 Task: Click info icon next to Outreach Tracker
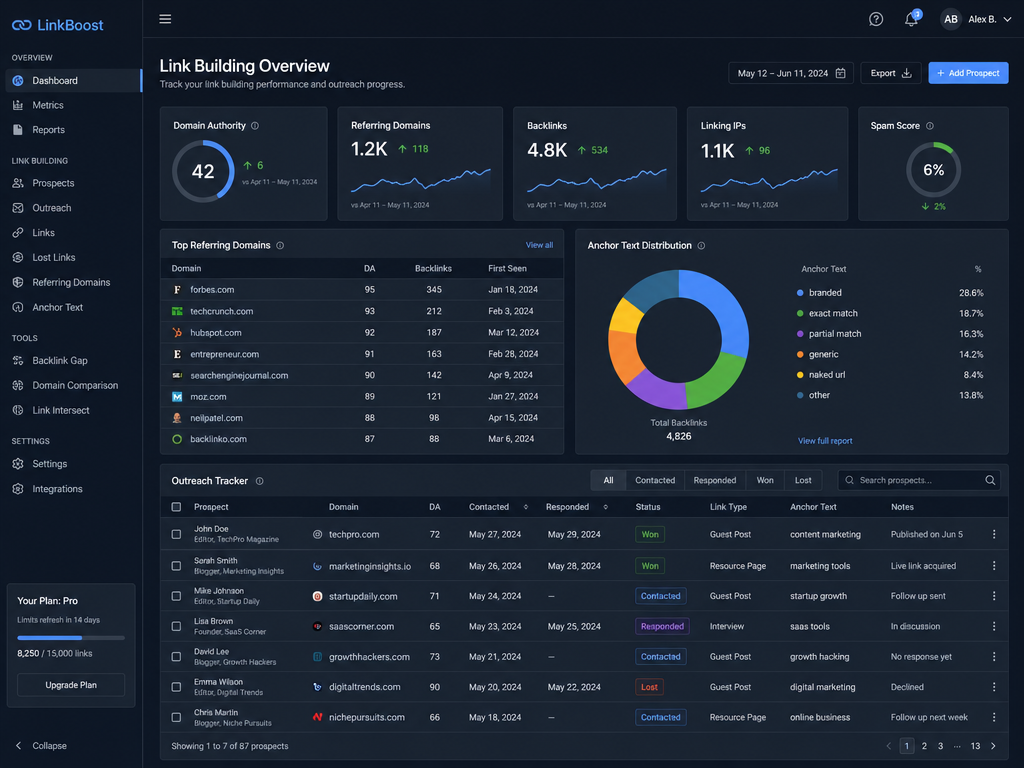click(259, 481)
